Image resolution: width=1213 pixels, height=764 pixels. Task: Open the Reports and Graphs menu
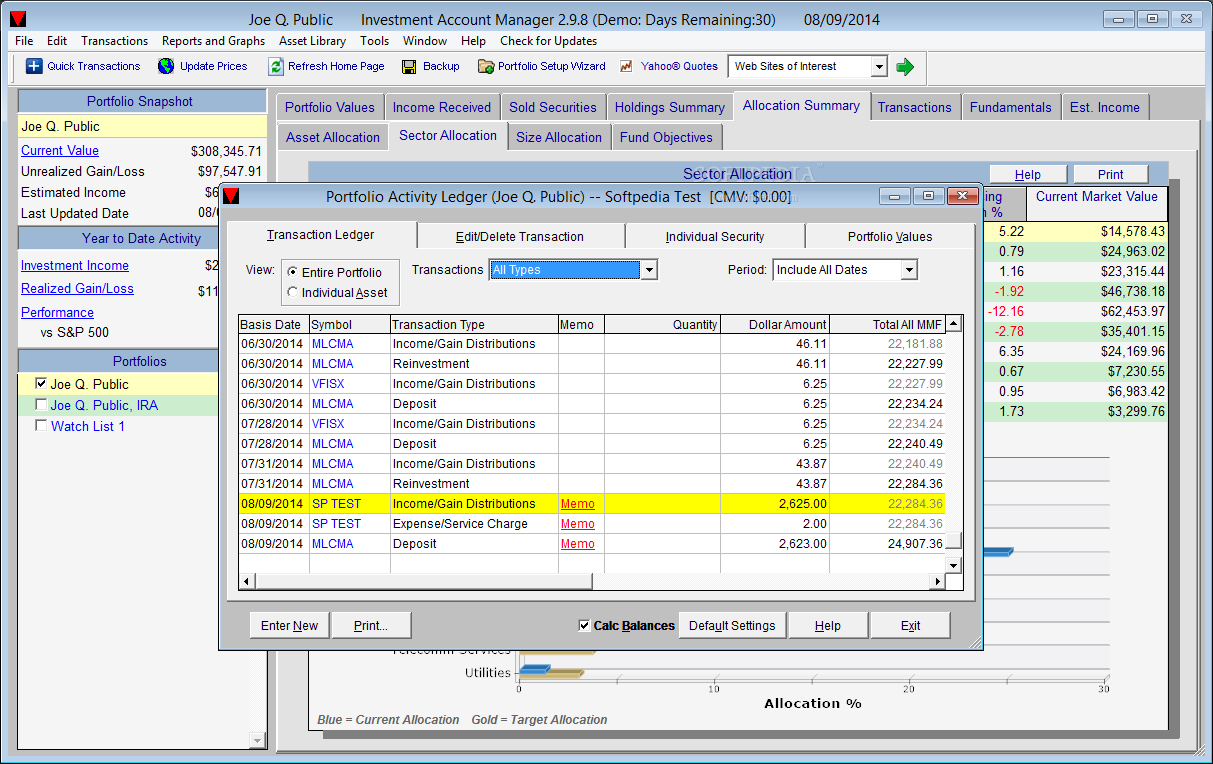(214, 41)
